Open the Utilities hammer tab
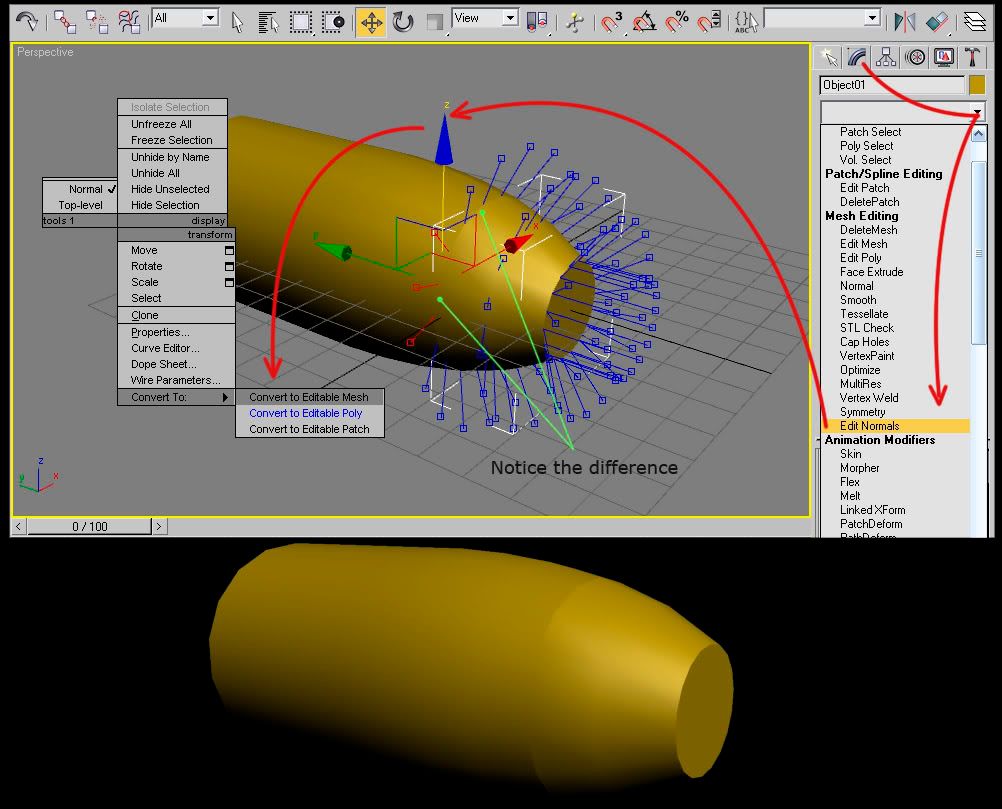 [x=972, y=57]
